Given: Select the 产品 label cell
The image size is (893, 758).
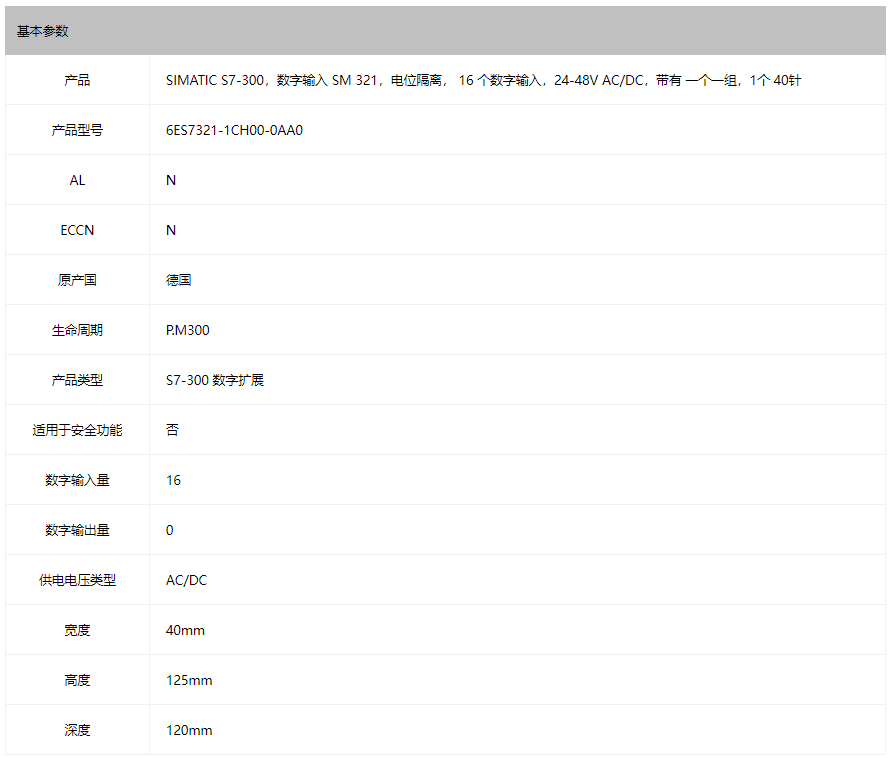Looking at the screenshot, I should pyautogui.click(x=77, y=80).
